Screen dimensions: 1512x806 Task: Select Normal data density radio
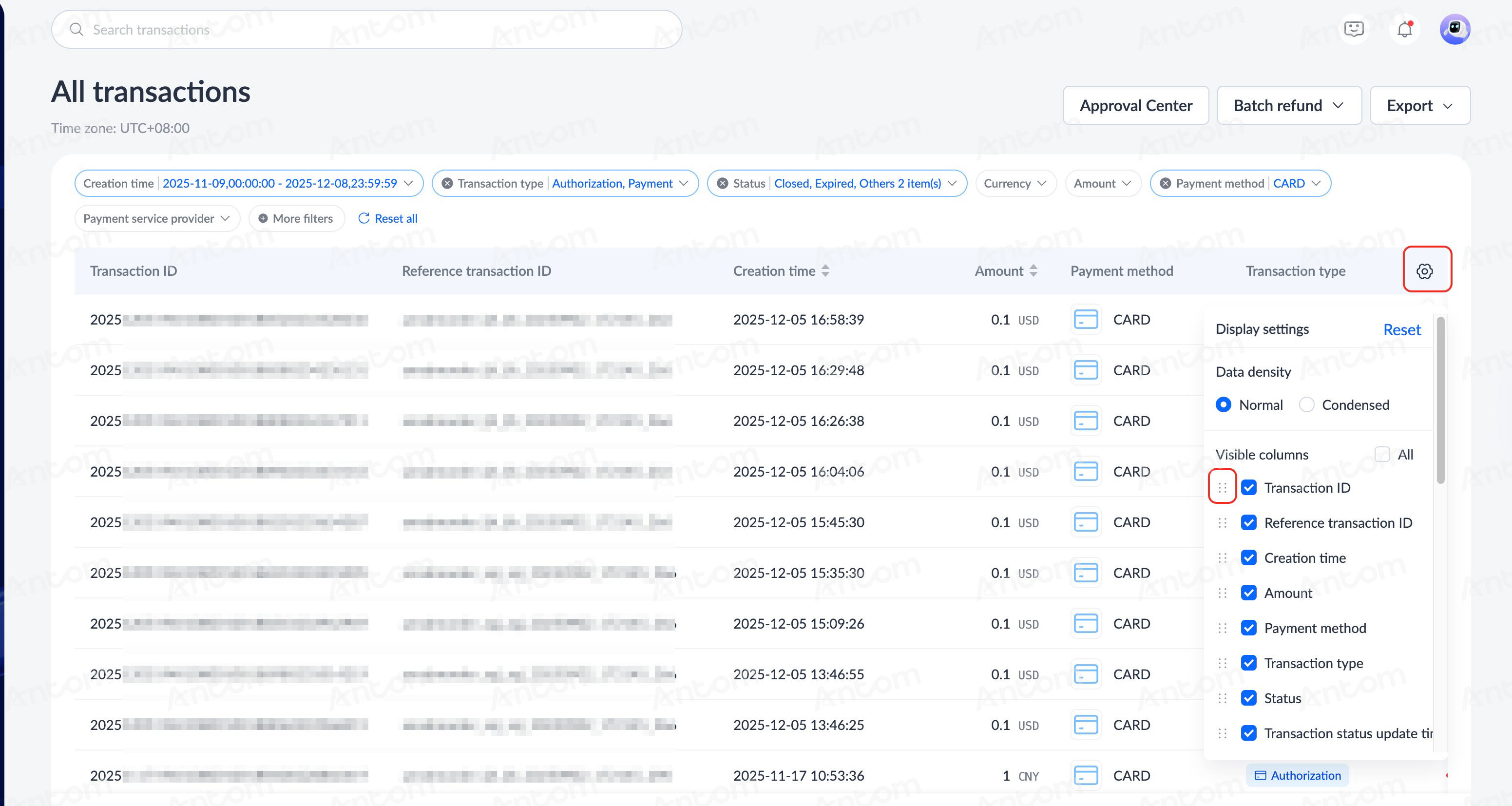1223,404
